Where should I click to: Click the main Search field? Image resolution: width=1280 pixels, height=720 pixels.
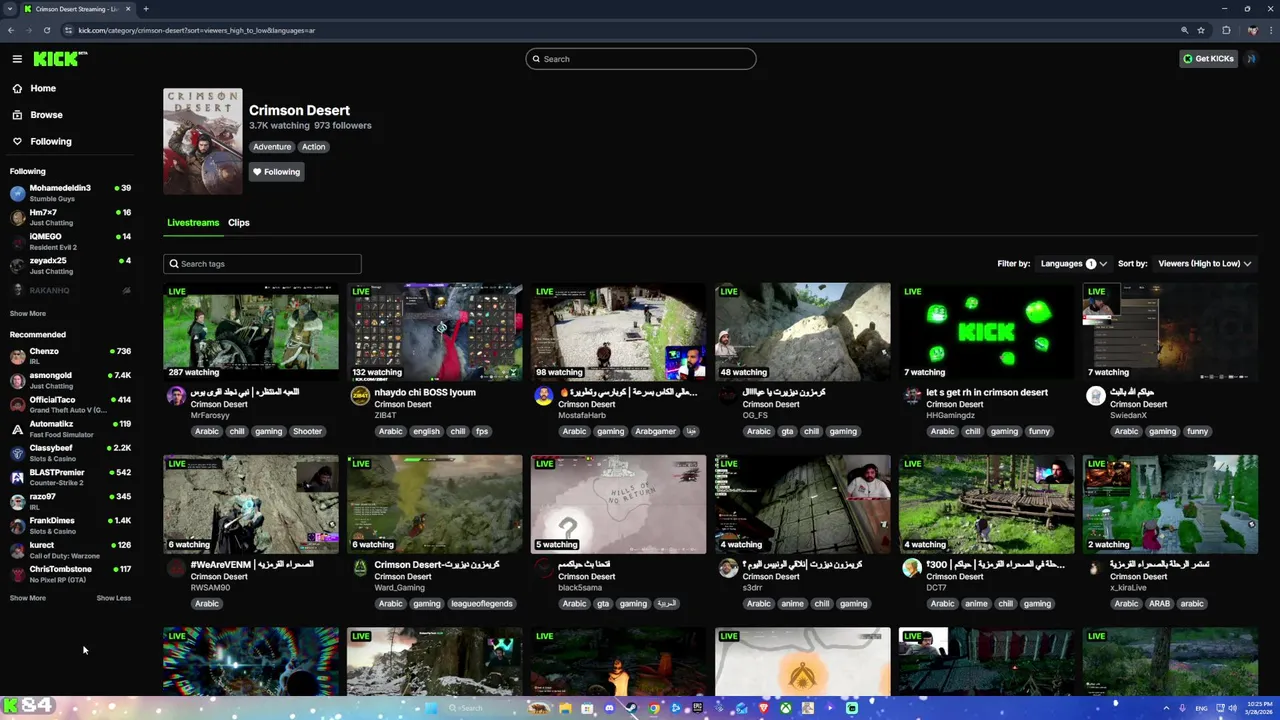(641, 59)
